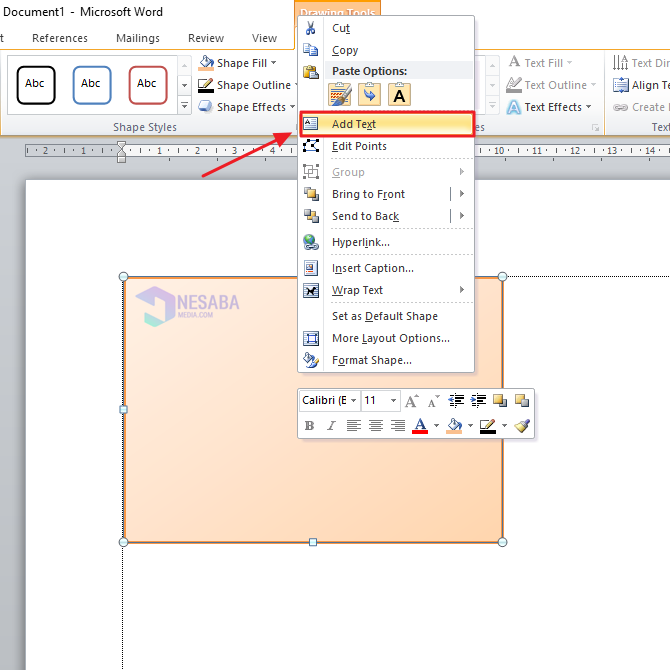The image size is (670, 670).
Task: Click the Cut scissors icon
Action: (311, 28)
